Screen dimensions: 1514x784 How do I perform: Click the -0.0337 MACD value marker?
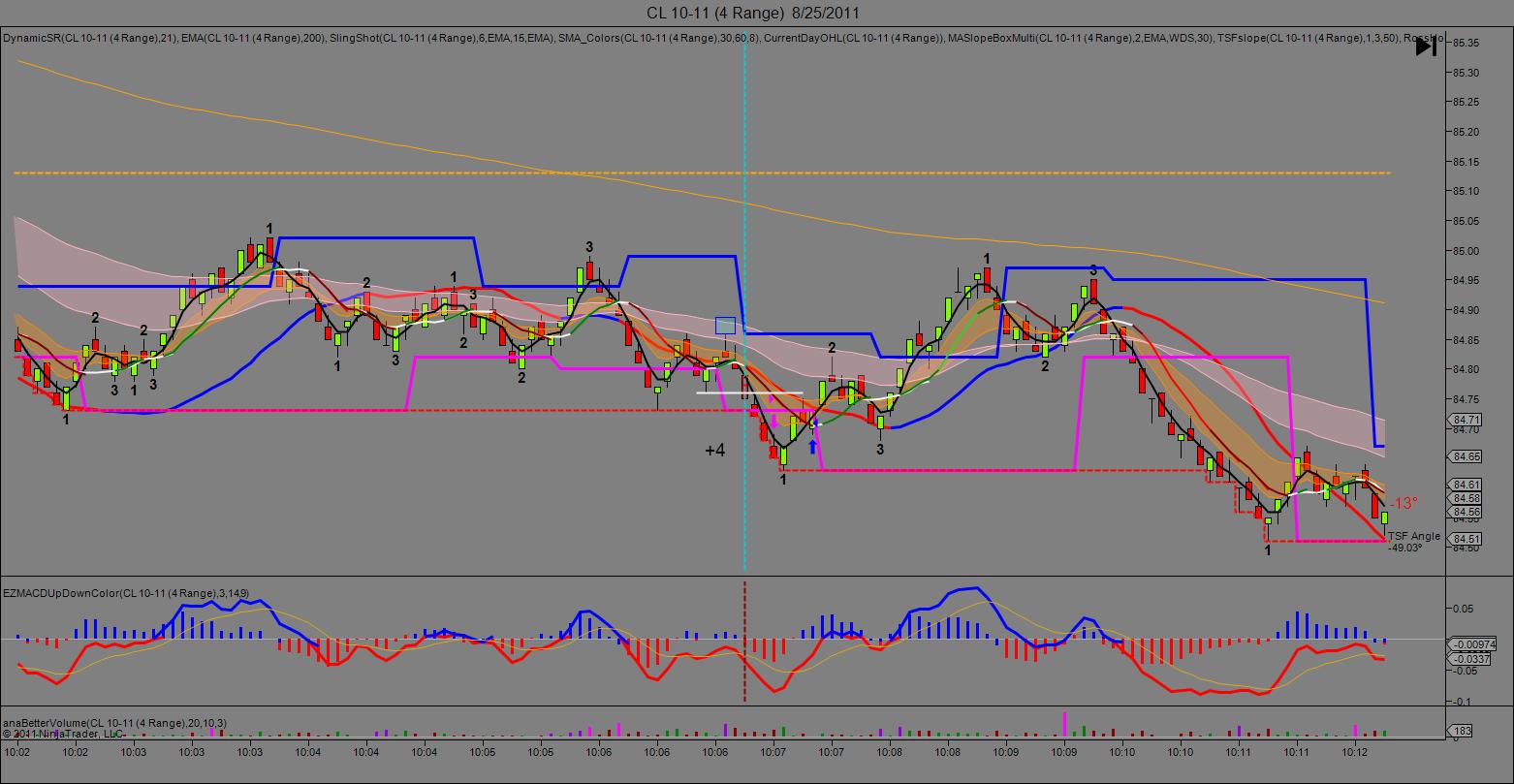(x=1470, y=659)
